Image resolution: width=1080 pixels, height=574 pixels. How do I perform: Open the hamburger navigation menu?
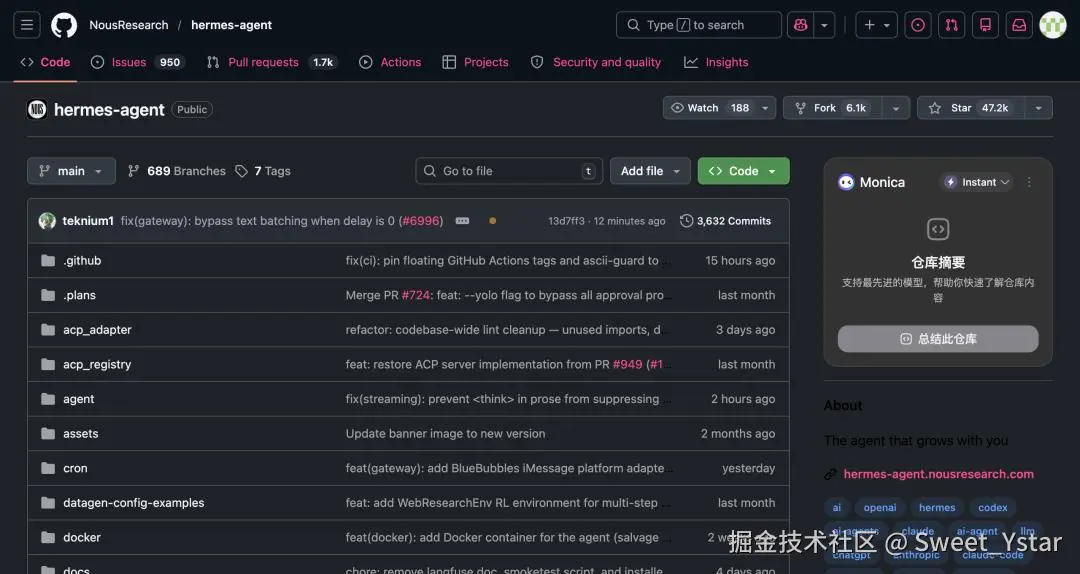pyautogui.click(x=27, y=25)
